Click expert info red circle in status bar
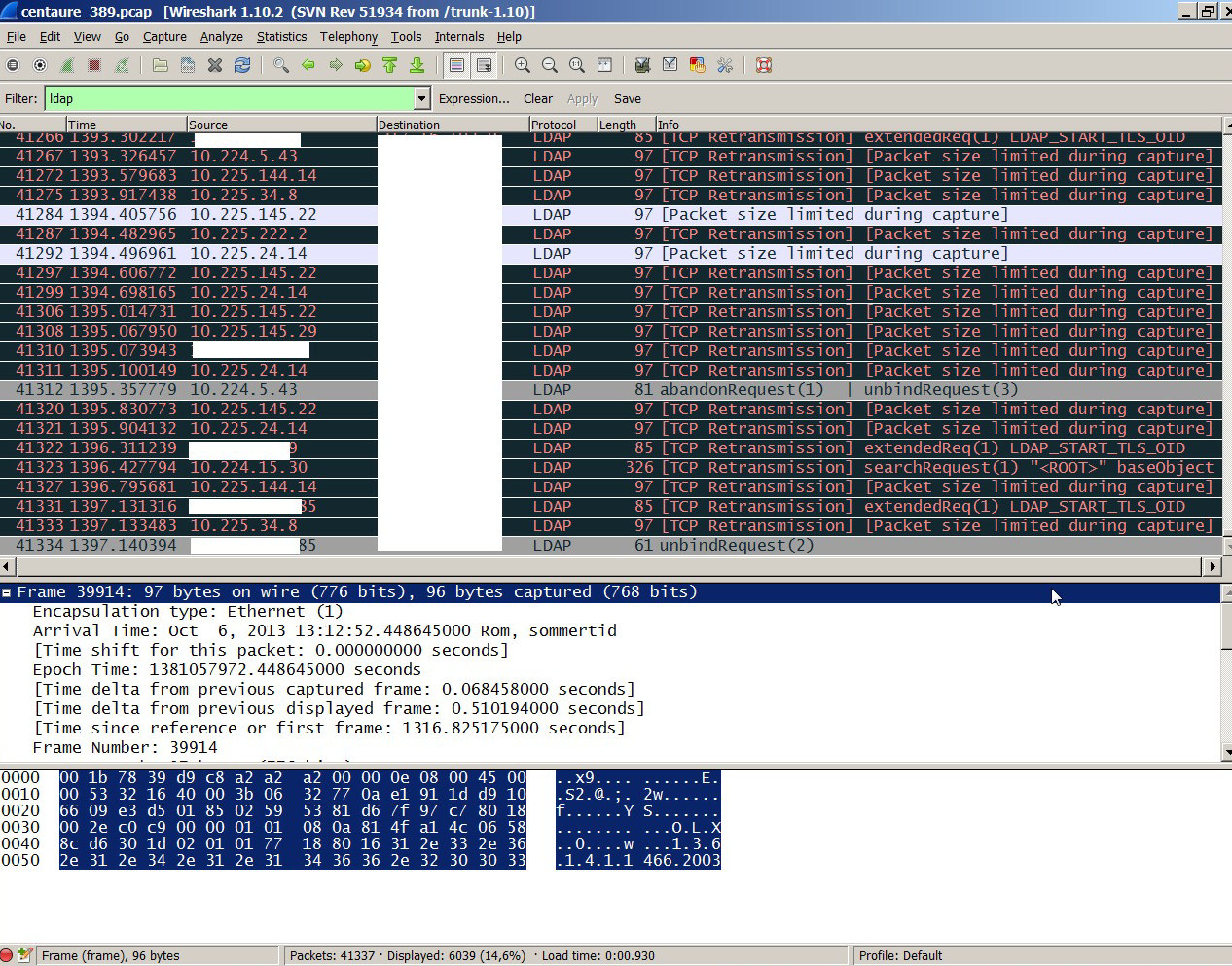Viewport: 1232px width, 966px height. click(x=7, y=955)
